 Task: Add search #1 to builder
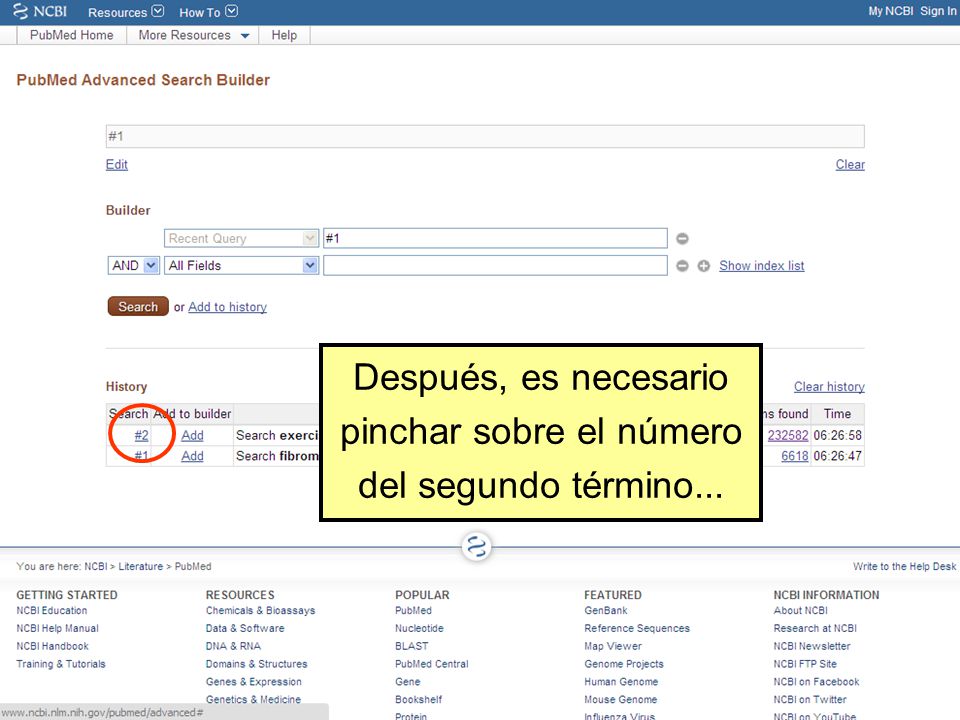192,456
